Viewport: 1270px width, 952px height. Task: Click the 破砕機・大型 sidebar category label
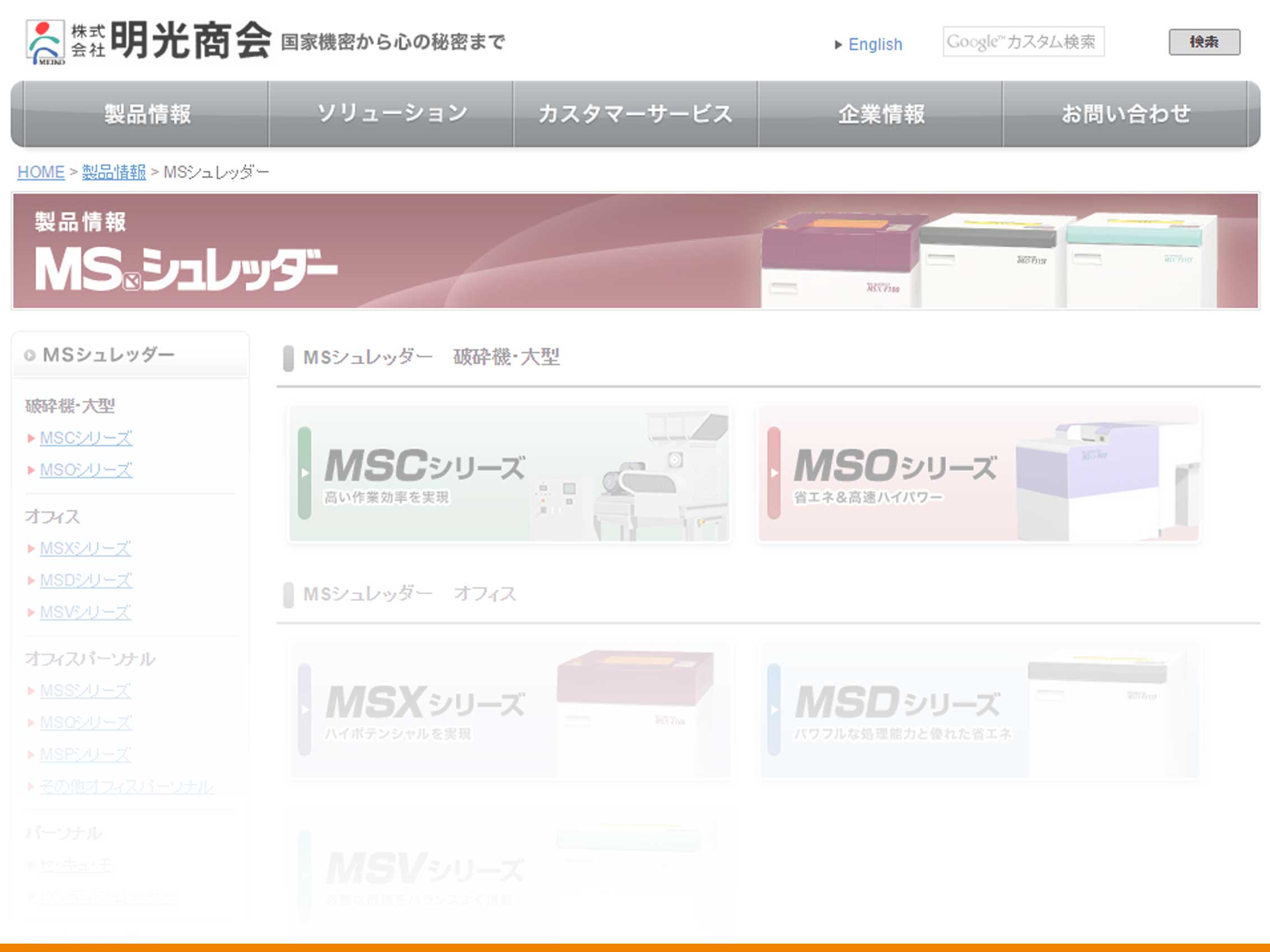click(x=70, y=406)
